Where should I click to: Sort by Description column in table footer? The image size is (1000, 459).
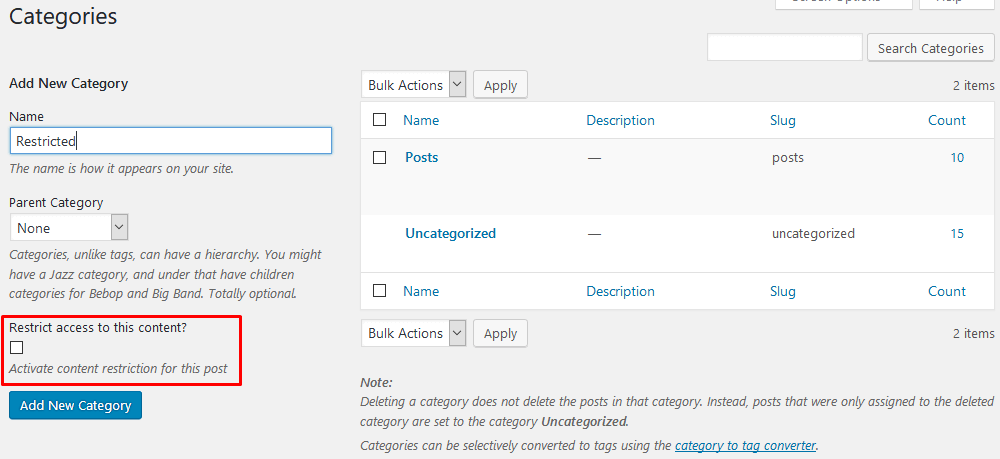(x=621, y=291)
